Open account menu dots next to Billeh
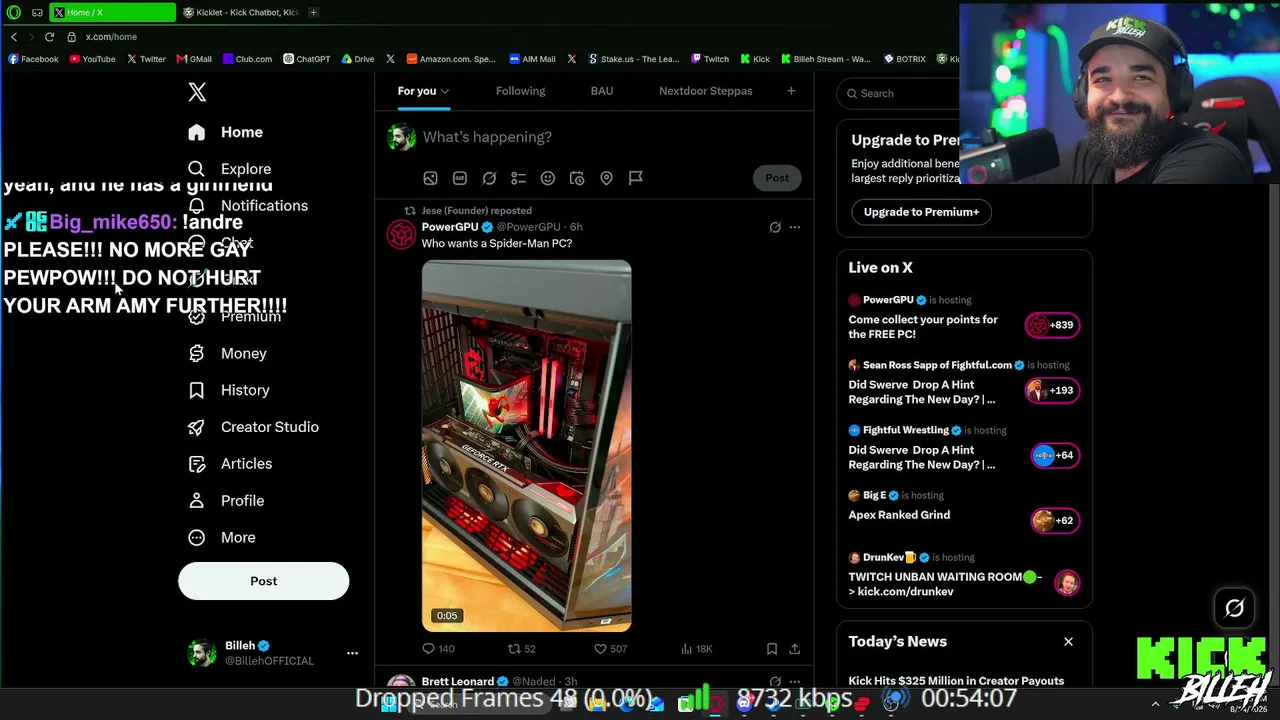 [x=352, y=653]
